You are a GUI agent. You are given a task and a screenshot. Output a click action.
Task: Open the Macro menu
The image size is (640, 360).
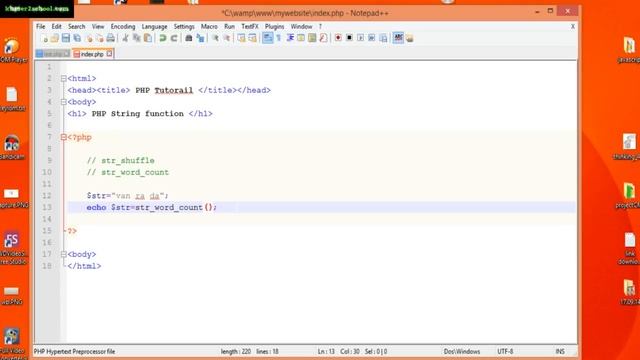click(209, 27)
